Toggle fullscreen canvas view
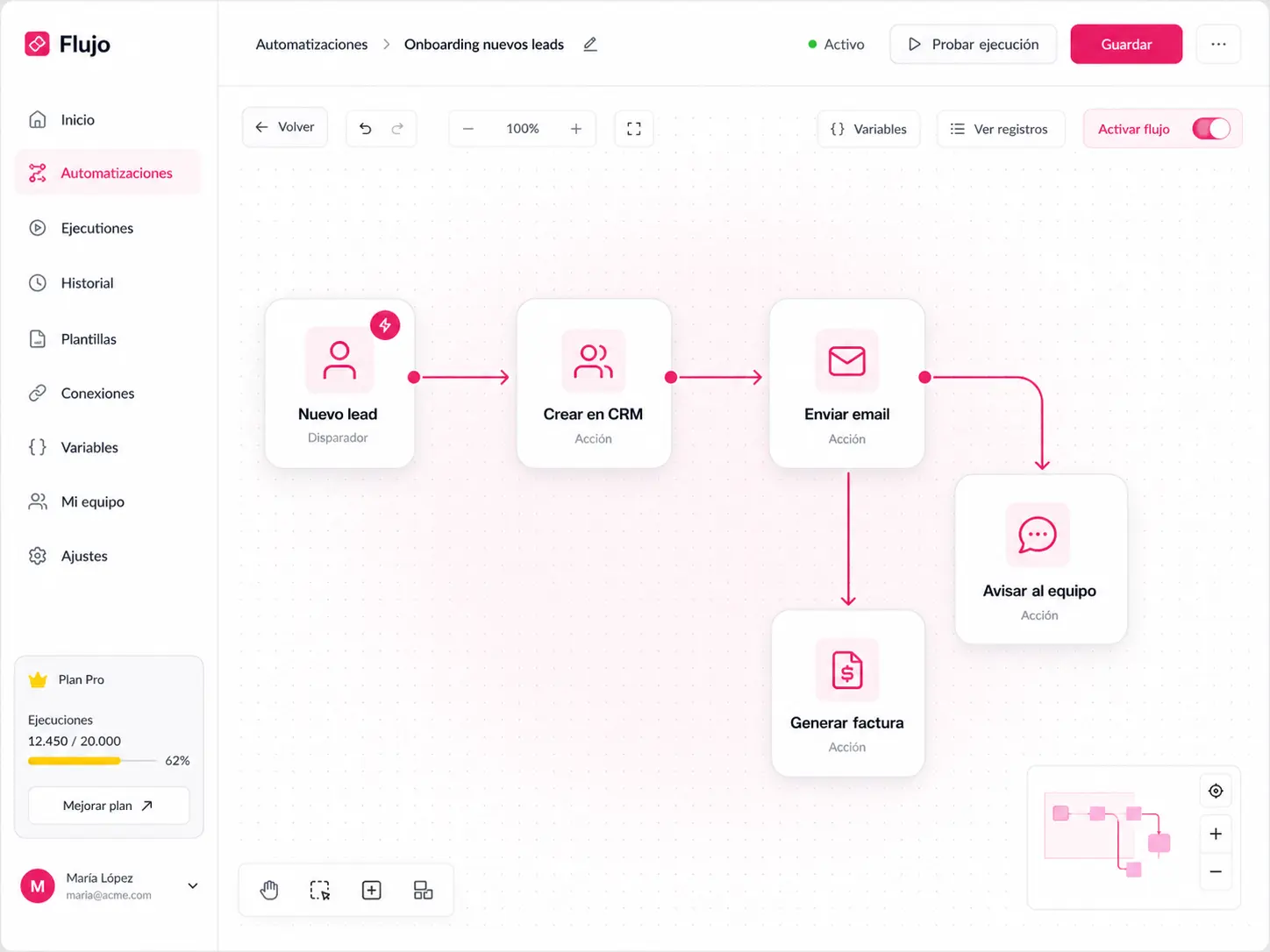This screenshot has height=952, width=1270. (x=634, y=129)
